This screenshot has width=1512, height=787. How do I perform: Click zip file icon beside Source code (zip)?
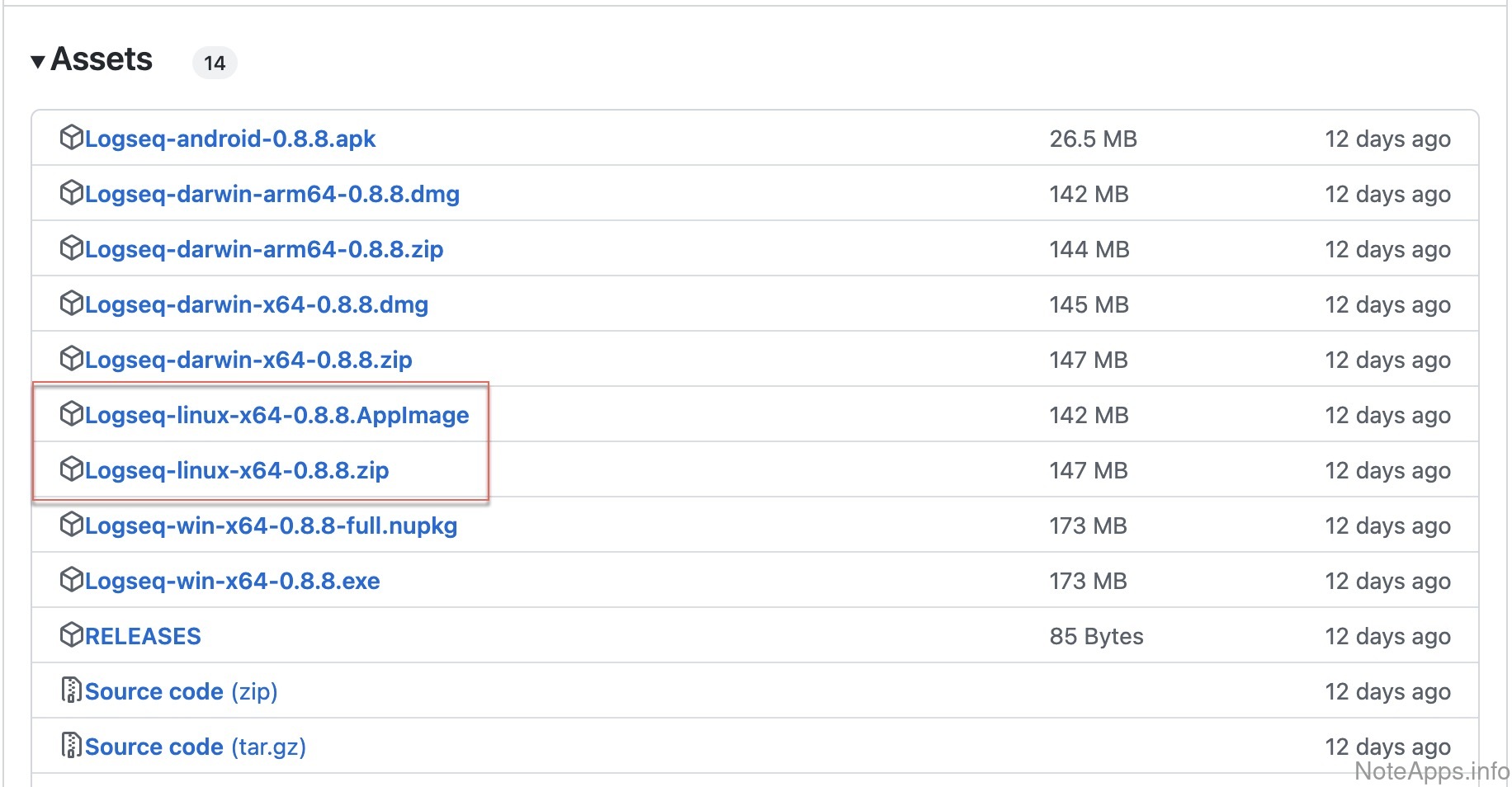coord(72,690)
